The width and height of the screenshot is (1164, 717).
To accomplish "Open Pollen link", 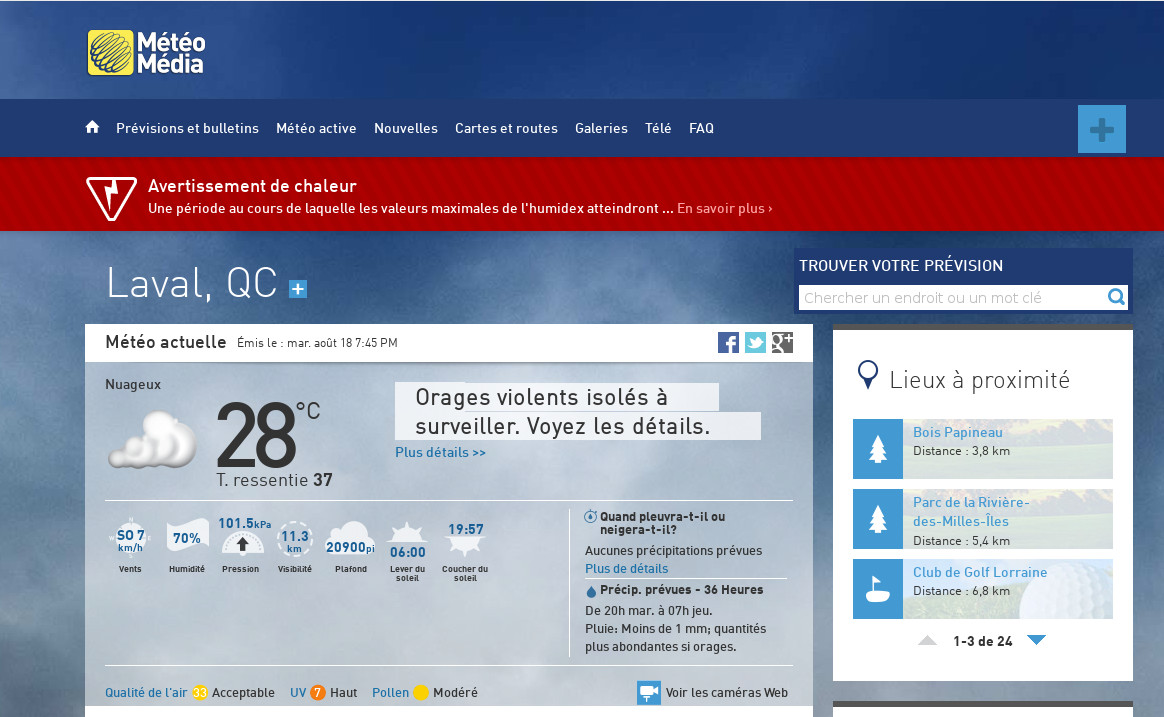I will 390,693.
